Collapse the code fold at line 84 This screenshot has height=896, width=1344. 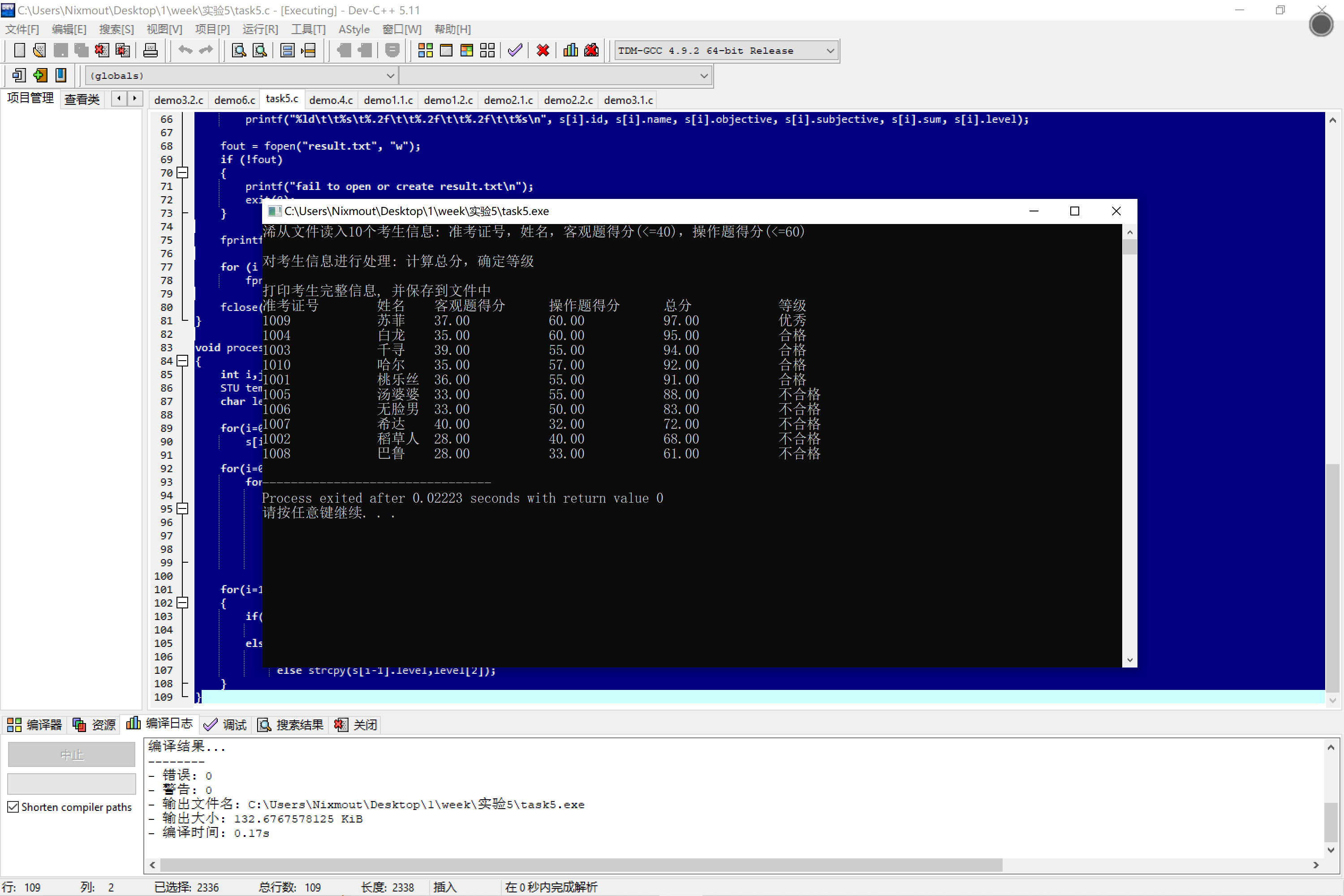182,361
